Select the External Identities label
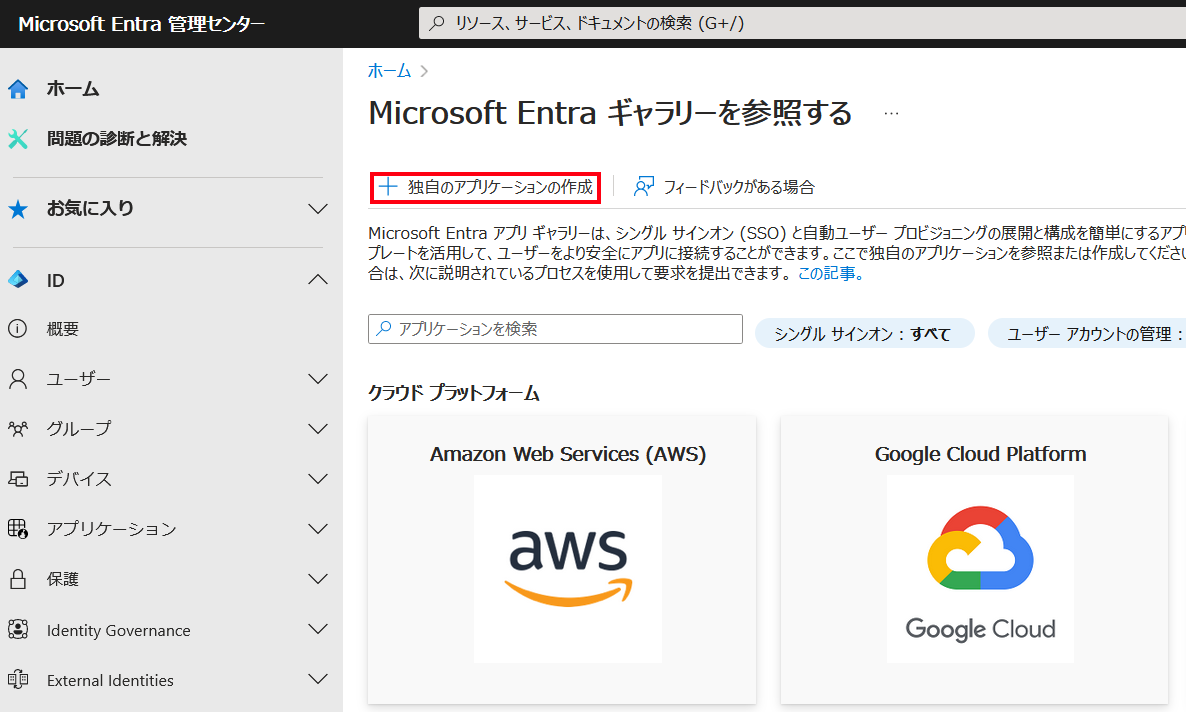 point(110,680)
